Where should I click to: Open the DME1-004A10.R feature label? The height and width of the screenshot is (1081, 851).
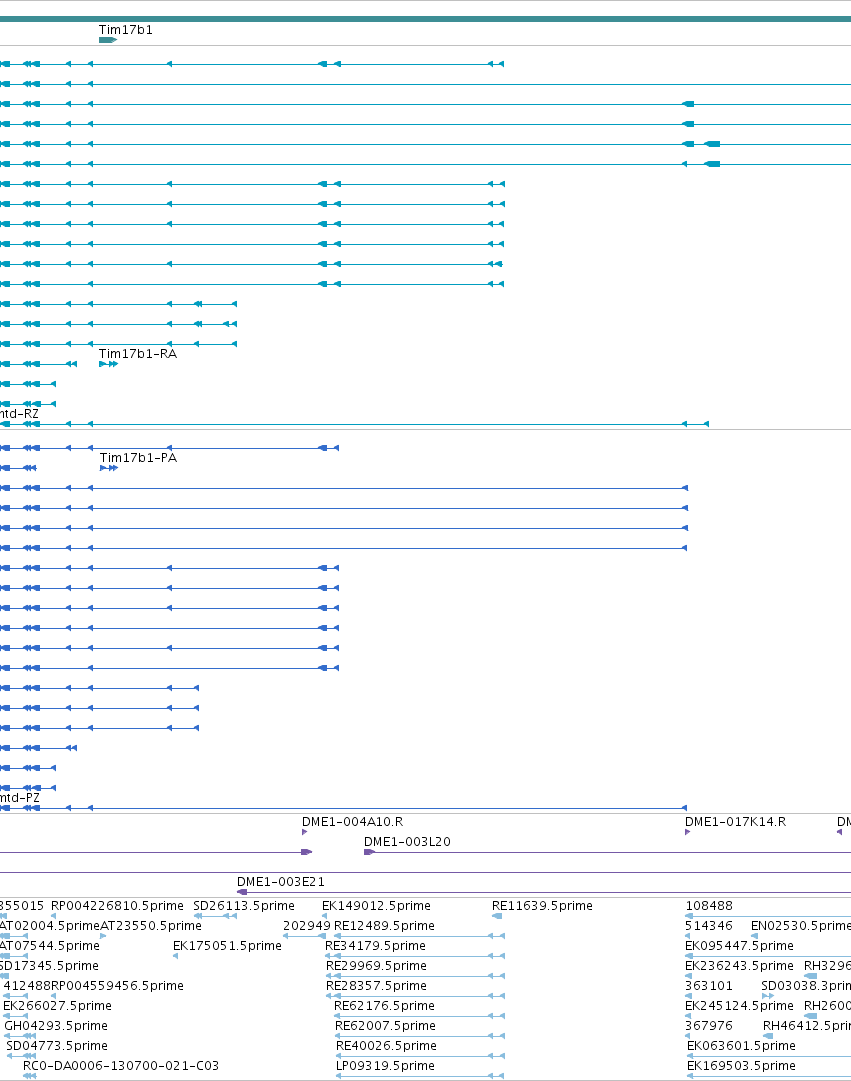click(352, 822)
